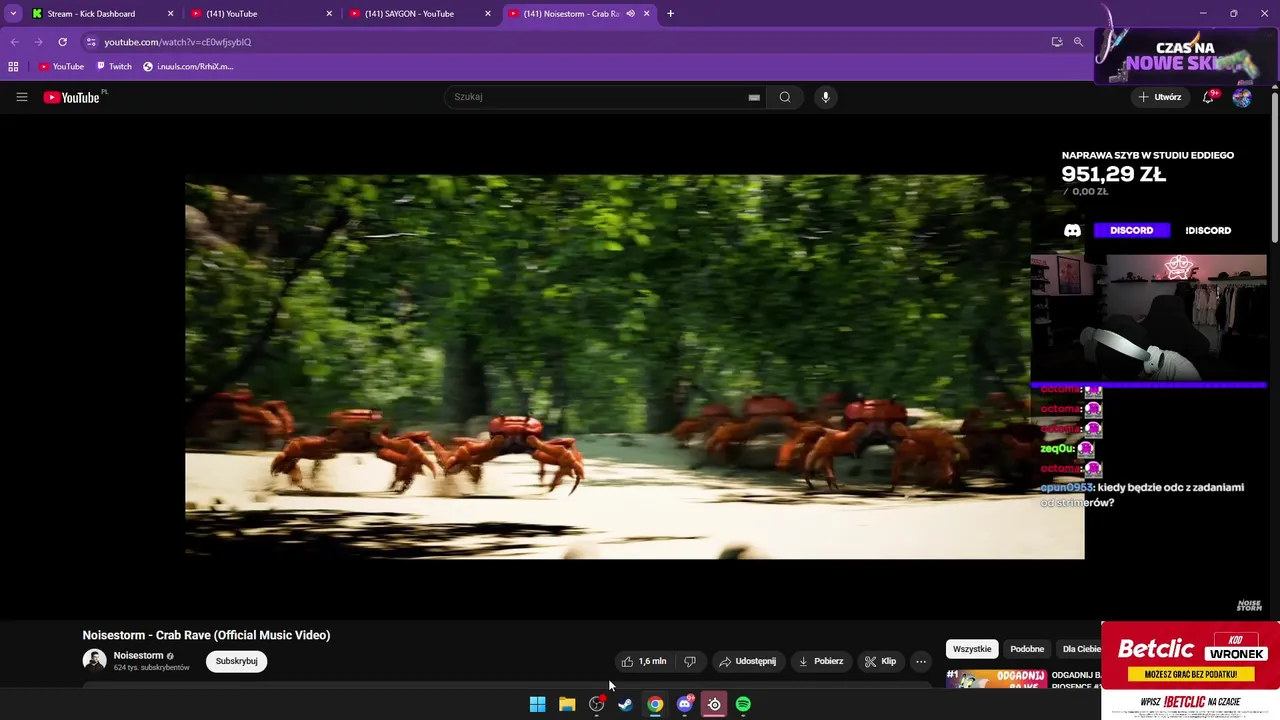This screenshot has width=1280, height=720.
Task: Open the Odgadnij recommended video thumbnail
Action: click(997, 679)
